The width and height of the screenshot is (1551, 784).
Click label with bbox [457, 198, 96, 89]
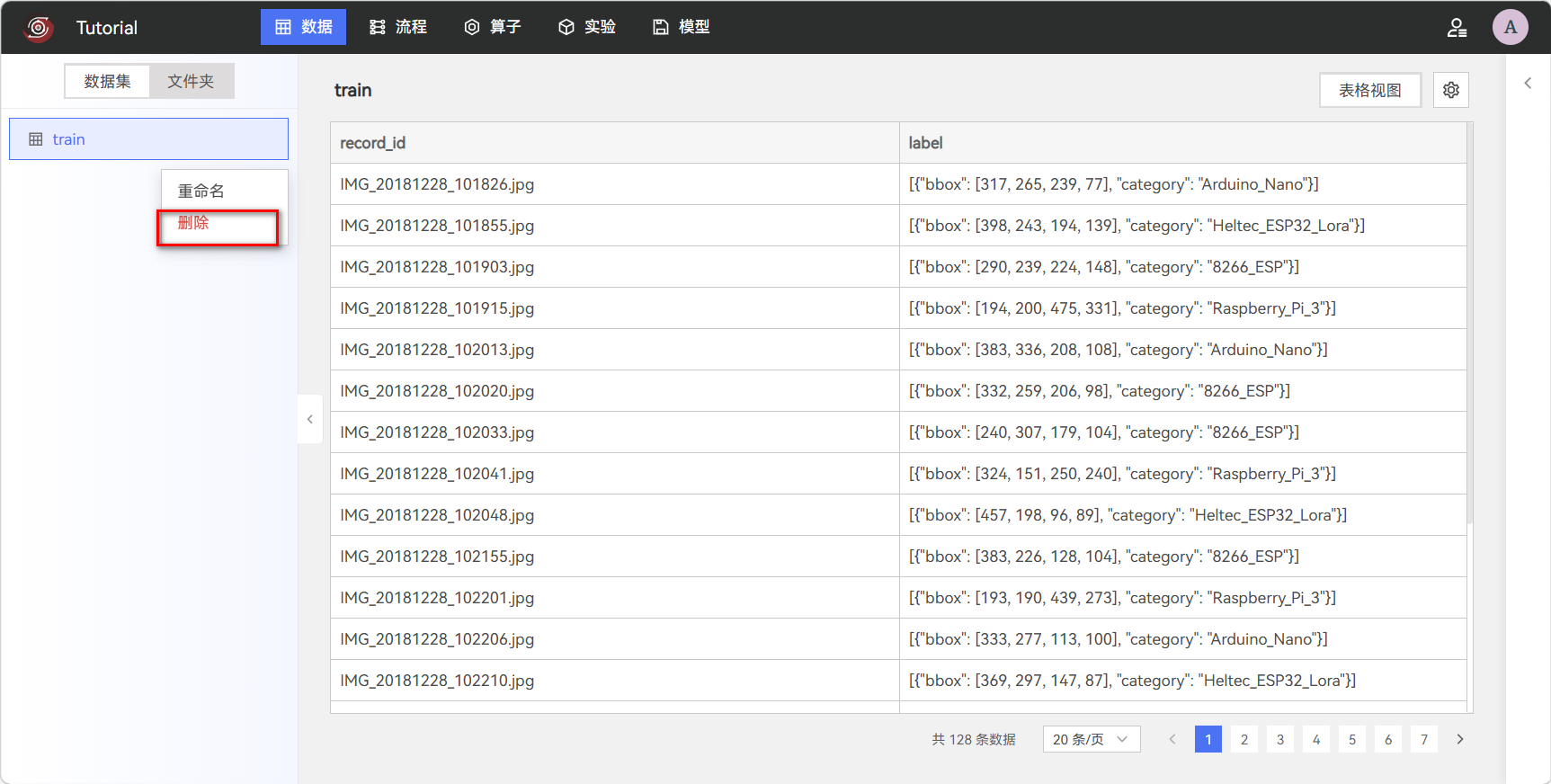(x=1183, y=515)
